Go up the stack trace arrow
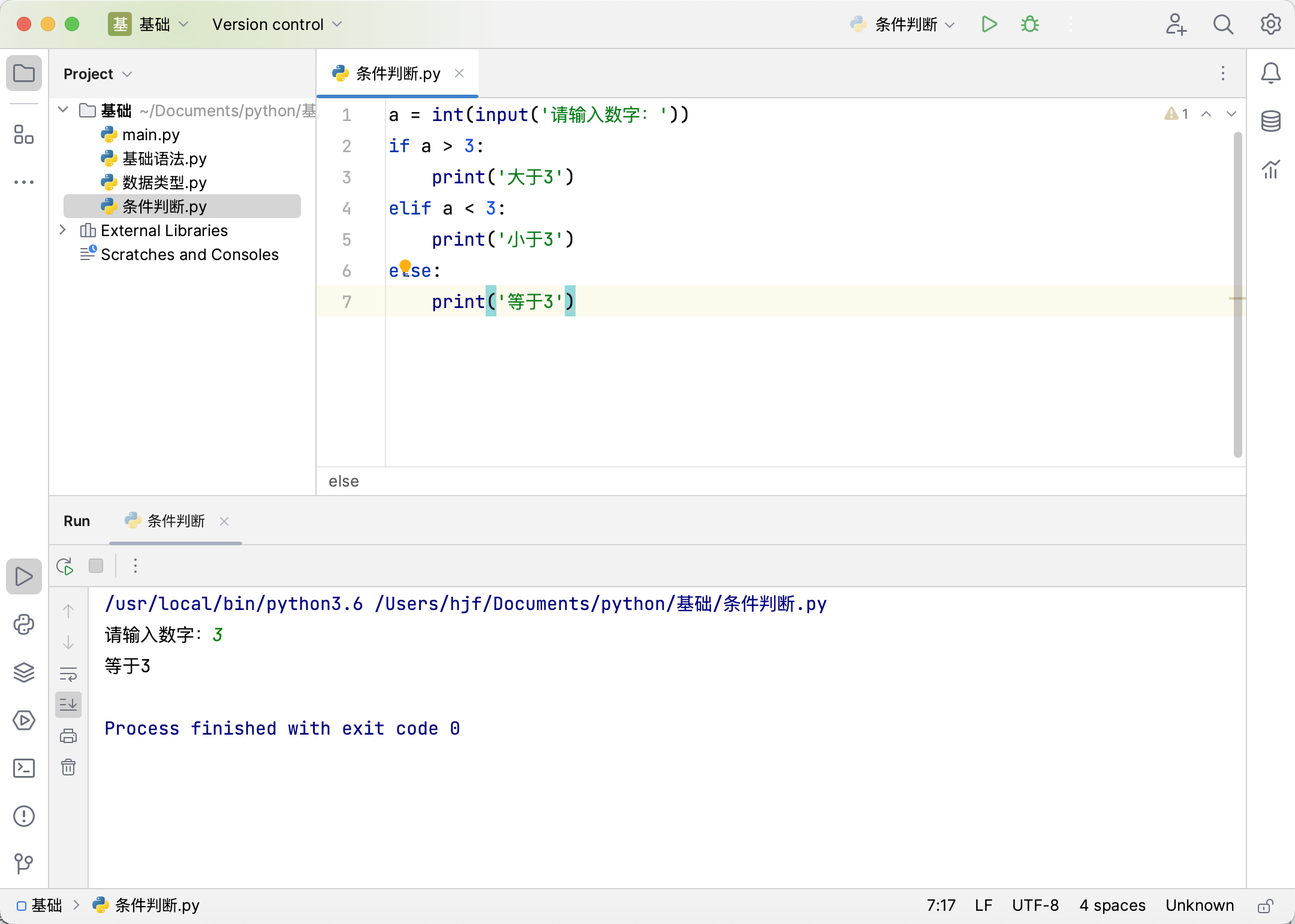 (68, 611)
